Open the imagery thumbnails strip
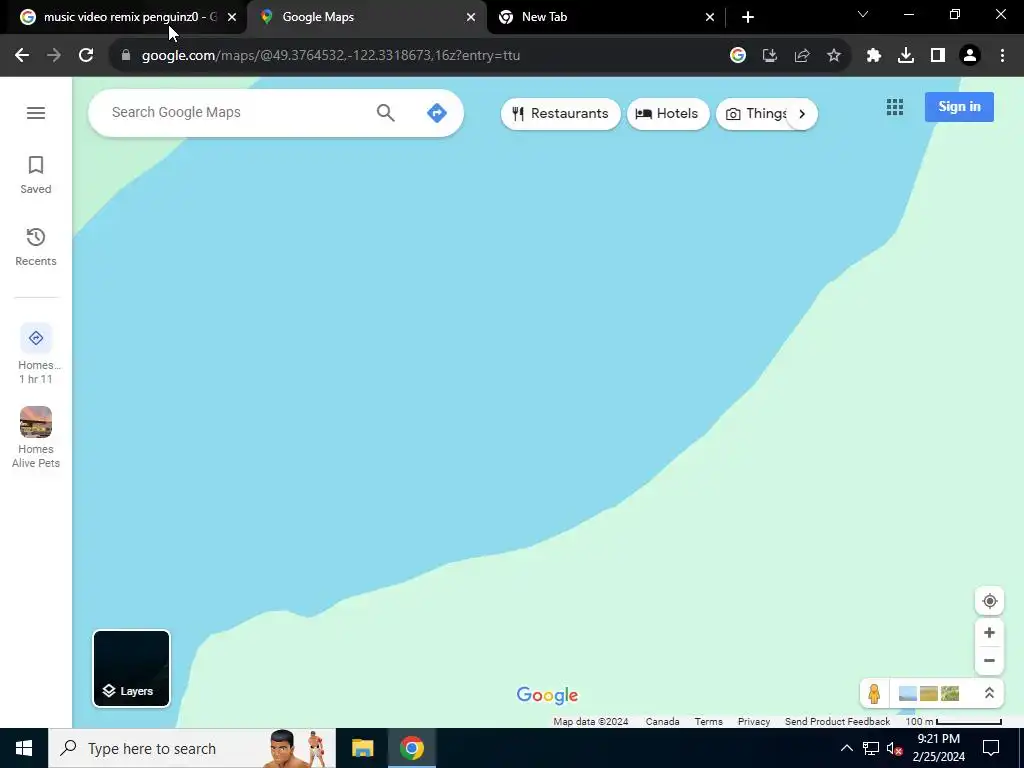Screen dimensions: 1024x768 pyautogui.click(x=929, y=694)
